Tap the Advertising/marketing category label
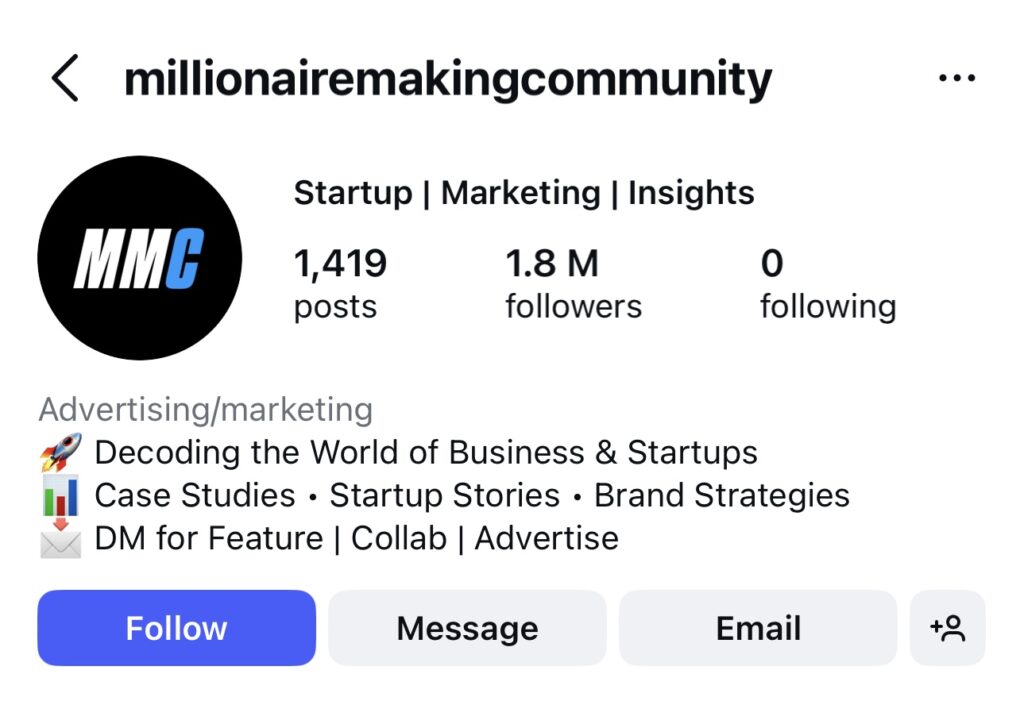This screenshot has width=1024, height=701. pos(206,410)
